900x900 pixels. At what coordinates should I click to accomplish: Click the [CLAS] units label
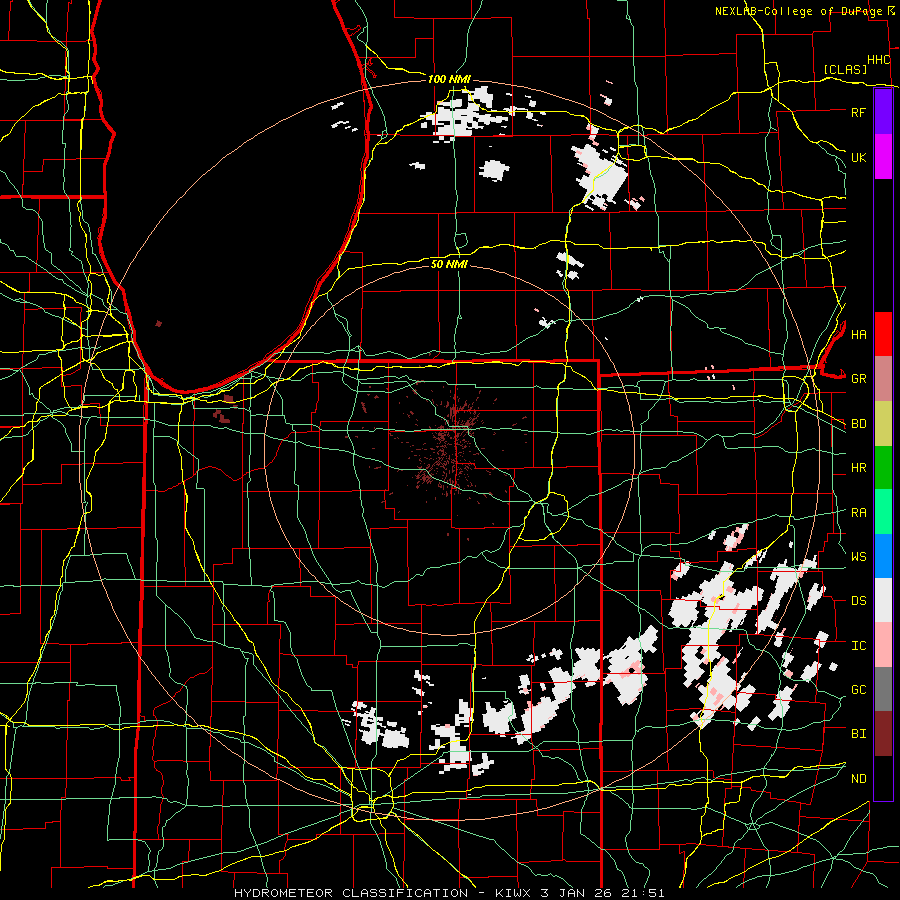point(845,69)
